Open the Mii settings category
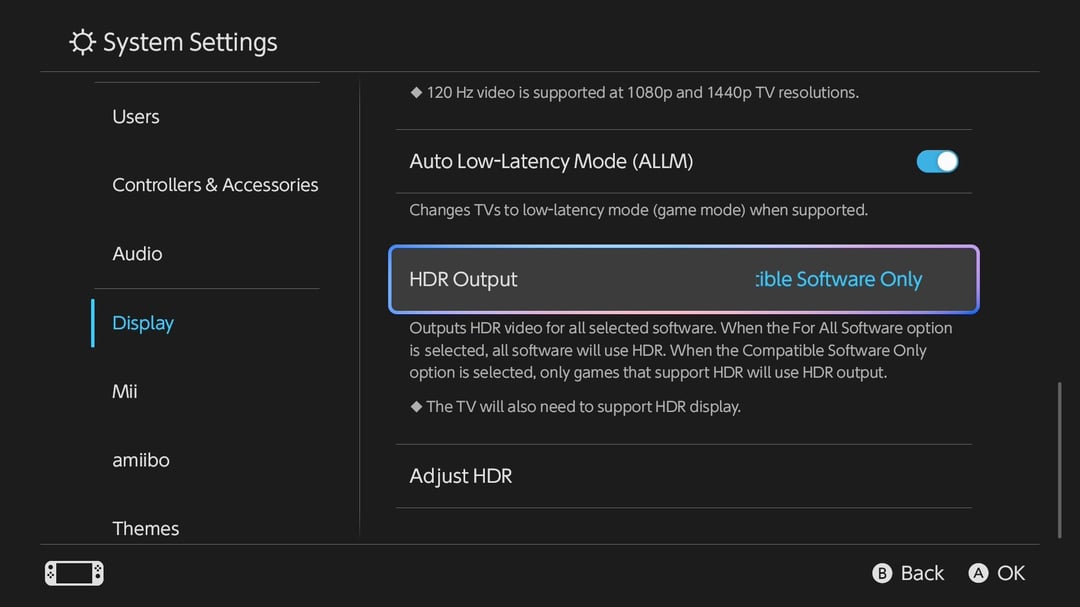Screen dimensions: 1080x607 (x=125, y=391)
